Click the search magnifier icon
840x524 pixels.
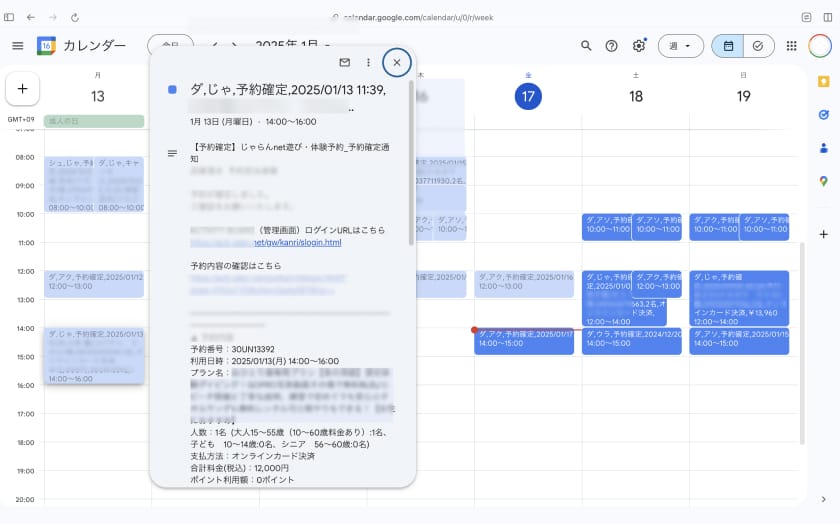[x=587, y=46]
